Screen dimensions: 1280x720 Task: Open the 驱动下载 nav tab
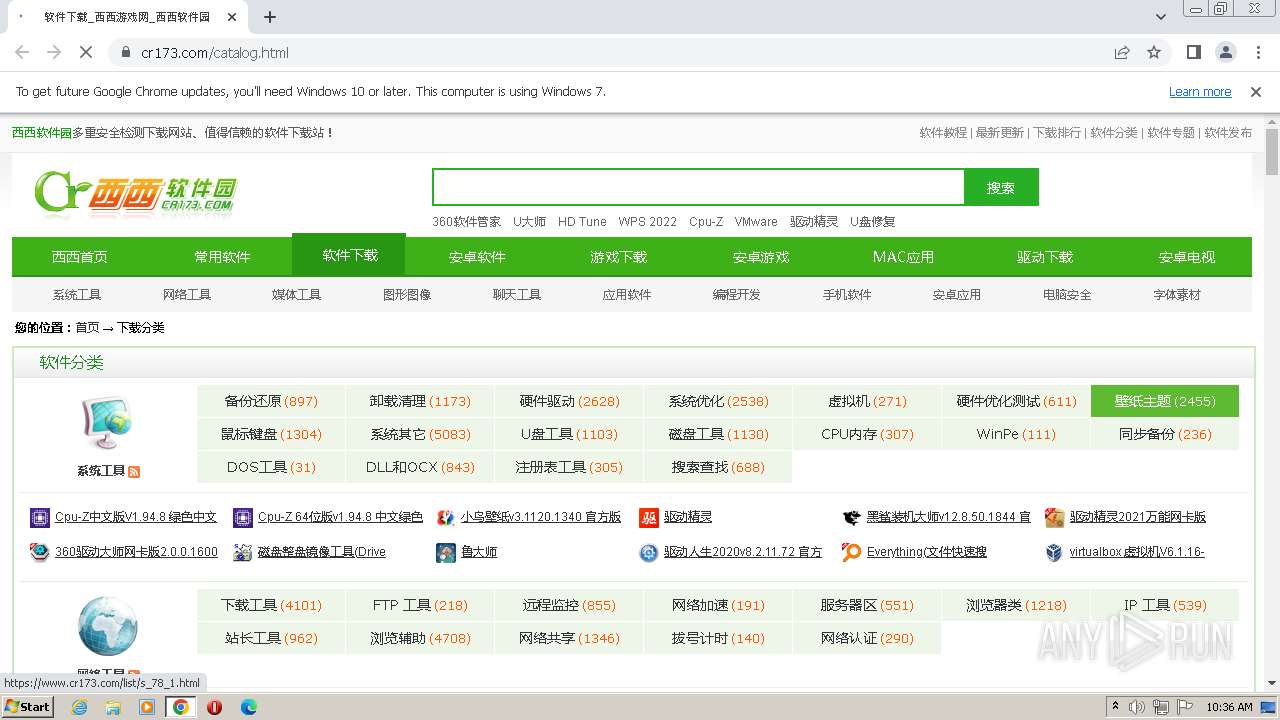(x=1045, y=257)
